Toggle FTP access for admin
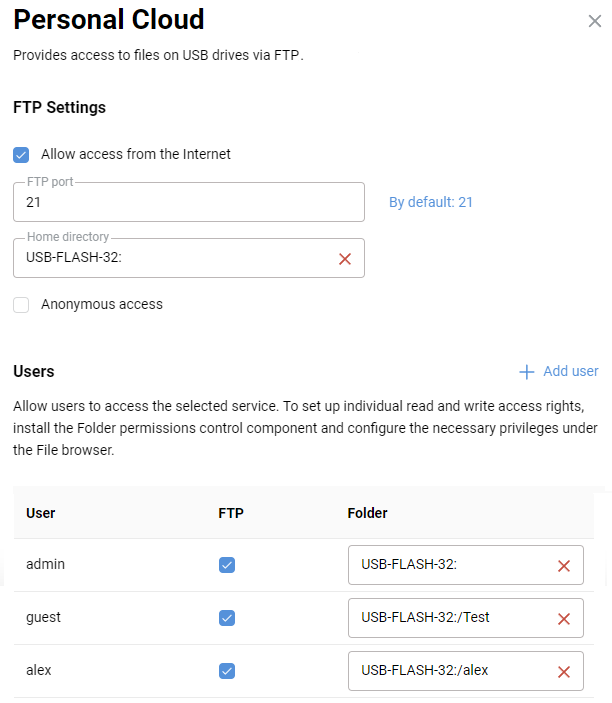The width and height of the screenshot is (612, 703). (227, 565)
